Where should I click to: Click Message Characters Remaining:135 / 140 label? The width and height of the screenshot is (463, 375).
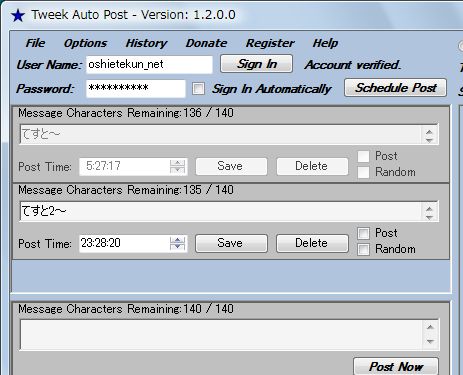click(x=126, y=190)
